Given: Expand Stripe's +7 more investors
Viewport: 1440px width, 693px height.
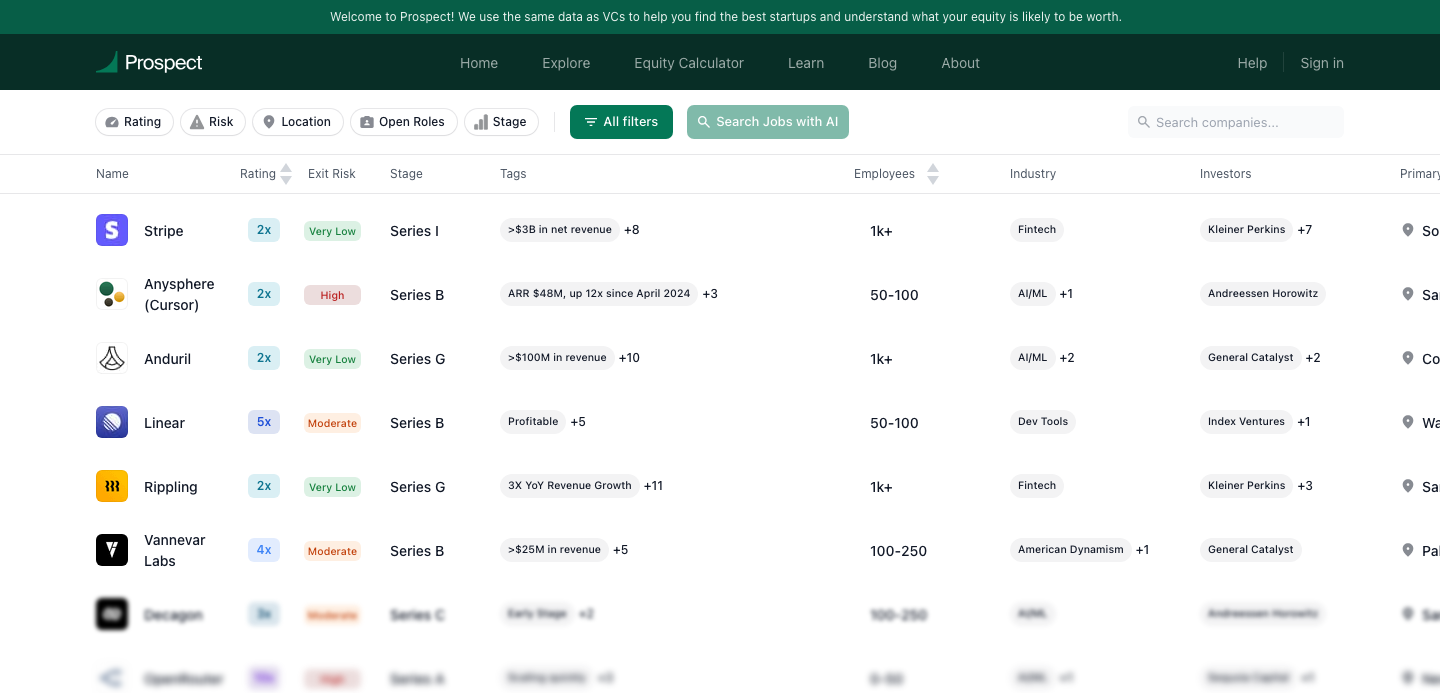Looking at the screenshot, I should point(1305,230).
